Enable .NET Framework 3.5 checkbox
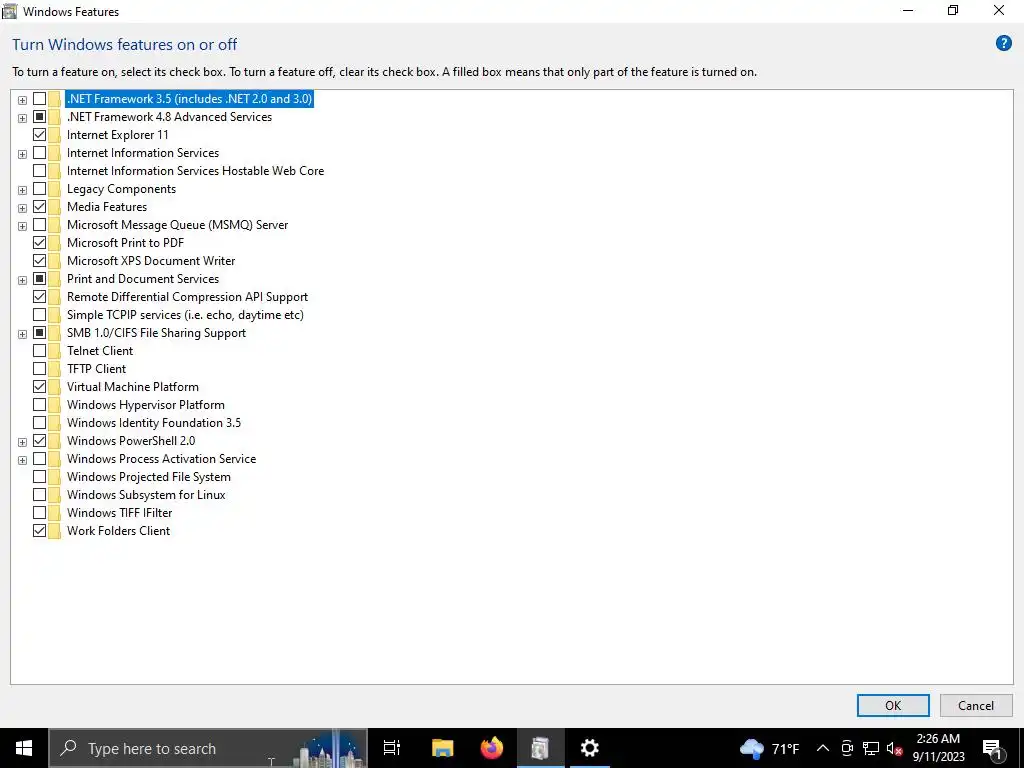The width and height of the screenshot is (1024, 768). (x=39, y=99)
